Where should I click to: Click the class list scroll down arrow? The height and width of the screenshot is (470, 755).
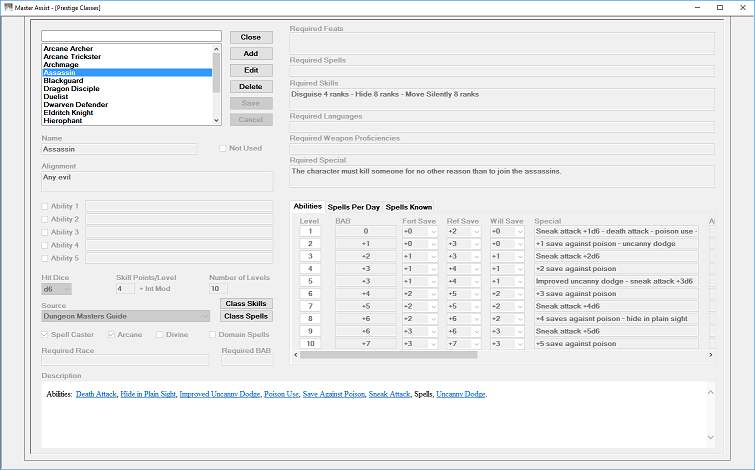click(x=216, y=120)
